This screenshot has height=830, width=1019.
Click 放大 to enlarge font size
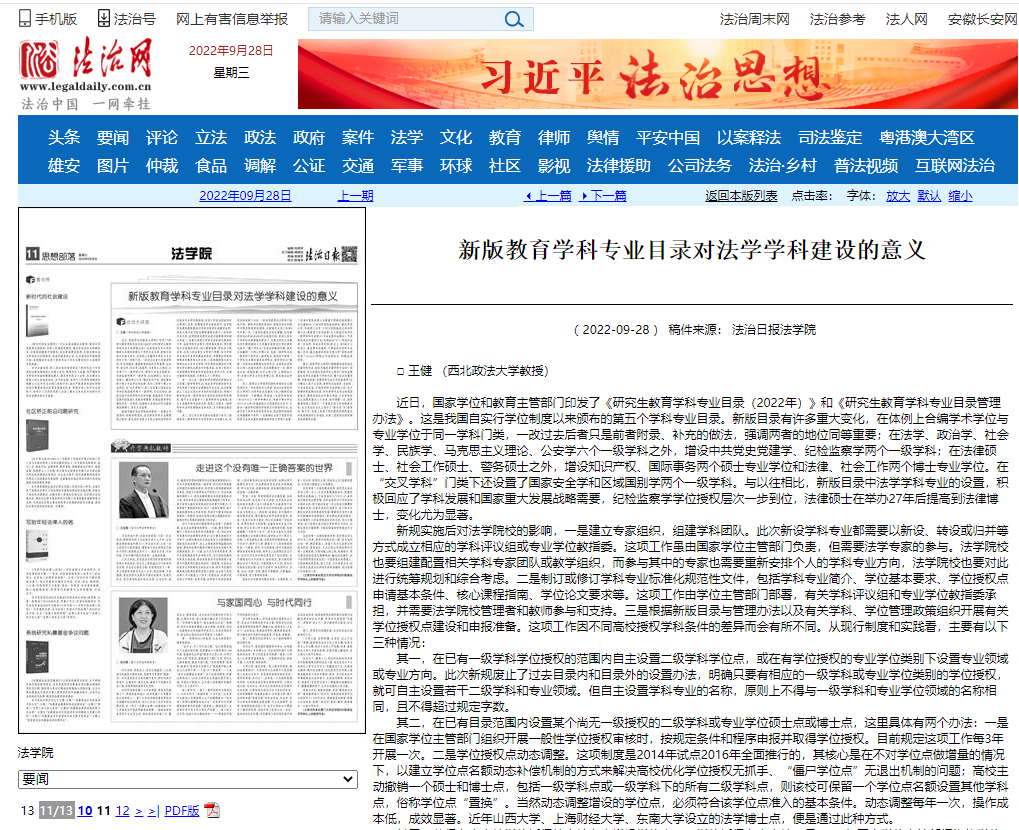pos(898,196)
